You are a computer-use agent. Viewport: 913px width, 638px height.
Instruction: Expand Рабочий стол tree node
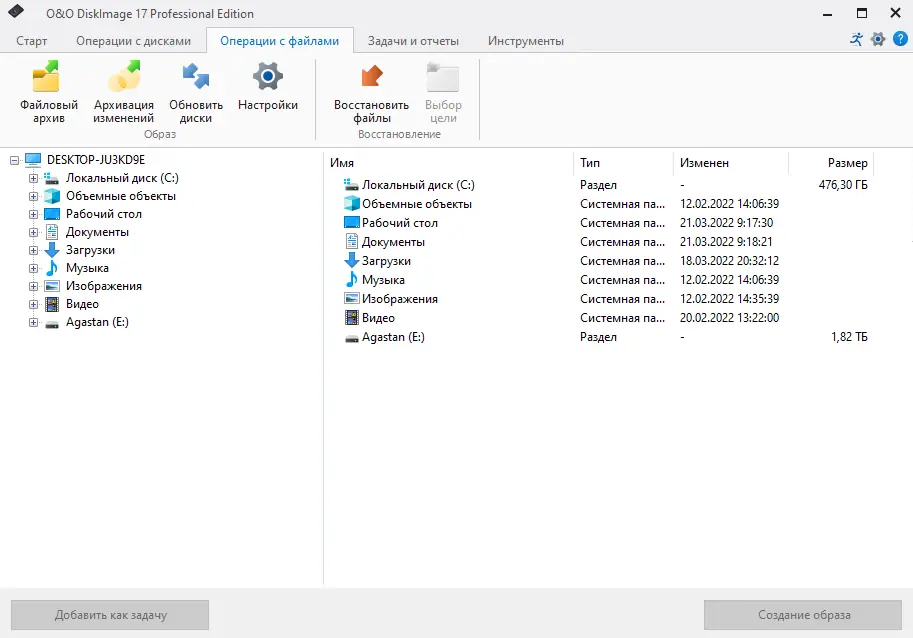33,214
